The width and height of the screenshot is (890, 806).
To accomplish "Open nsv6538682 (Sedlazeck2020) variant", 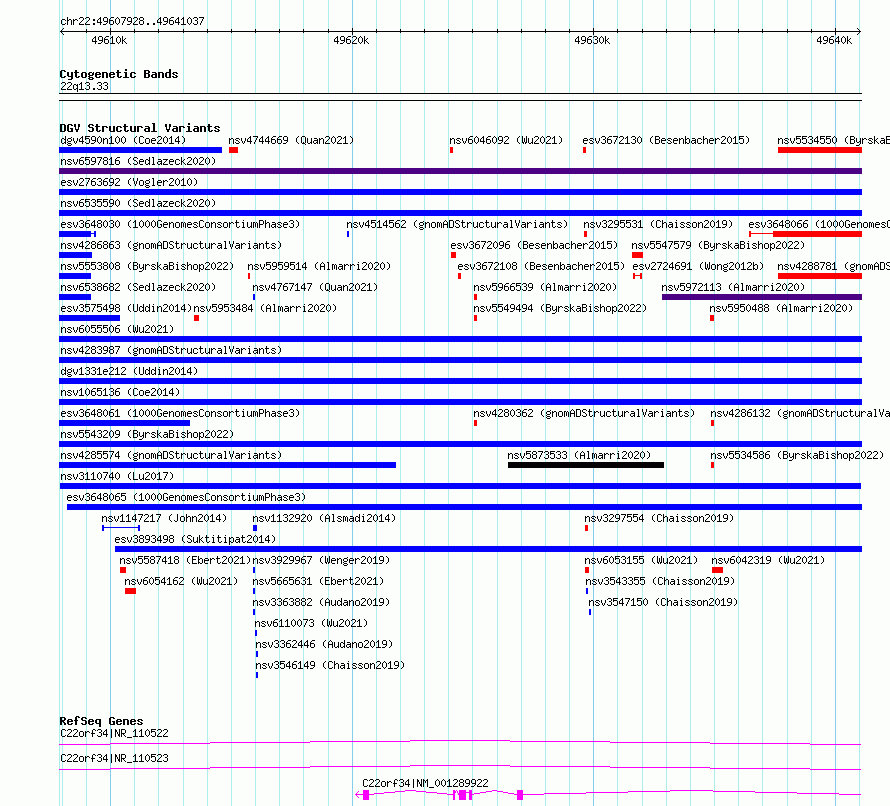I will [x=138, y=287].
